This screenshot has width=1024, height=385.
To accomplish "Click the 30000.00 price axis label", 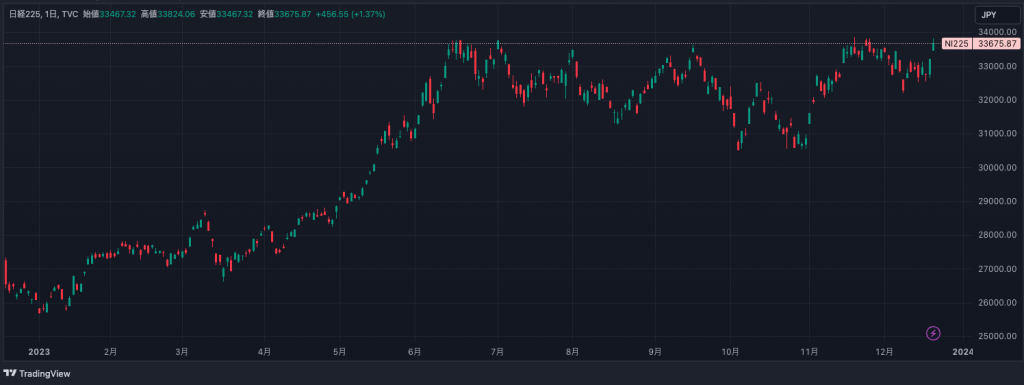I will [997, 168].
